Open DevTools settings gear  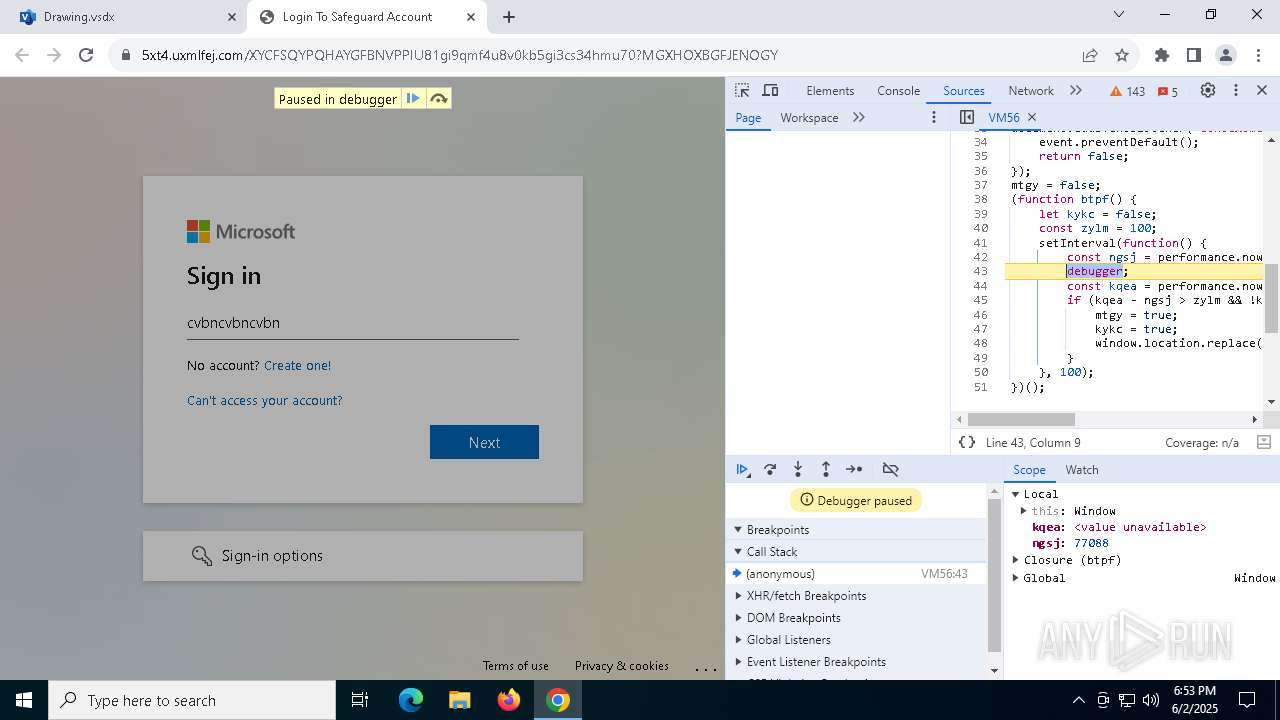(1208, 90)
